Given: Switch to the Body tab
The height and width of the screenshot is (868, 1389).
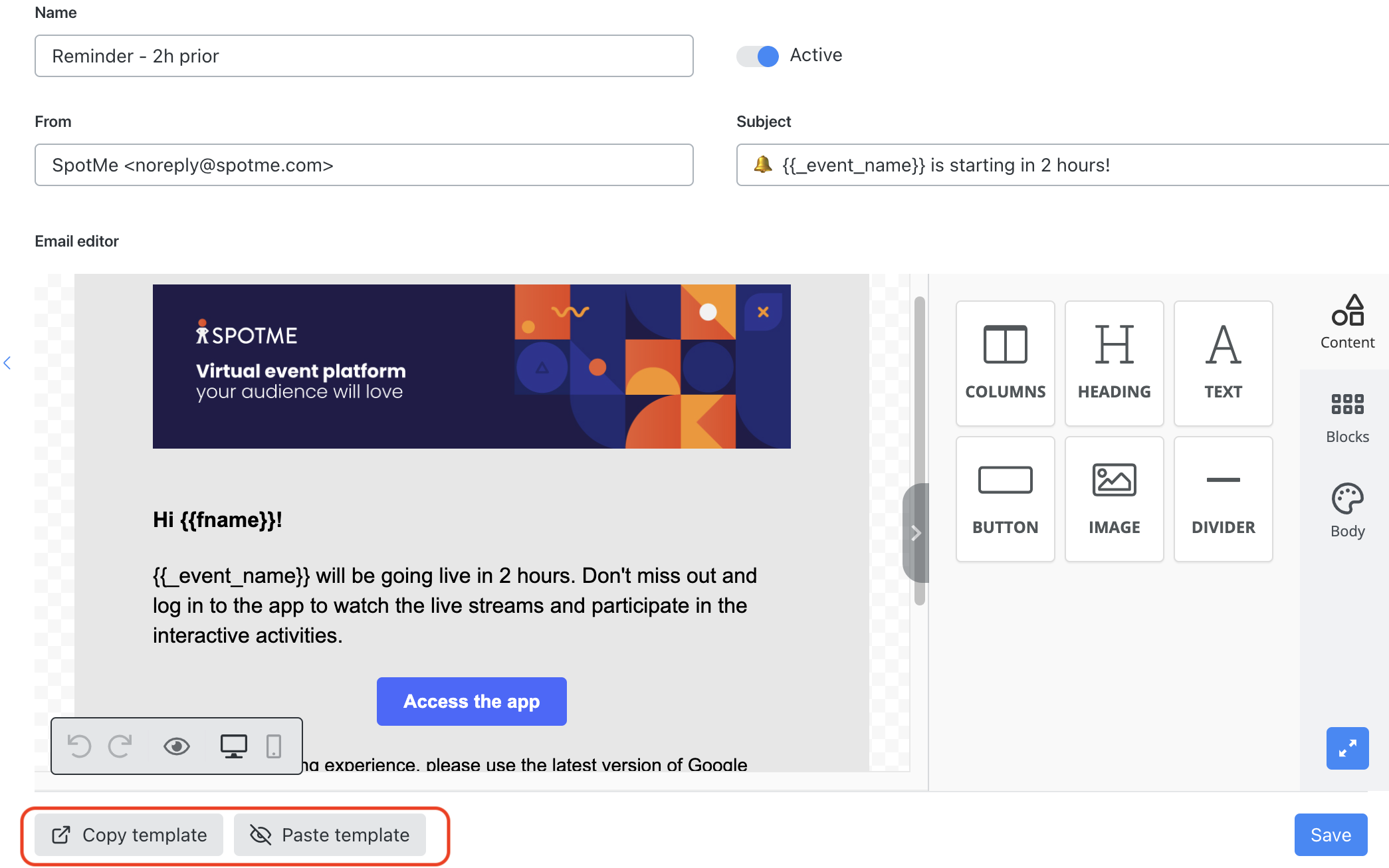Looking at the screenshot, I should click(x=1347, y=509).
